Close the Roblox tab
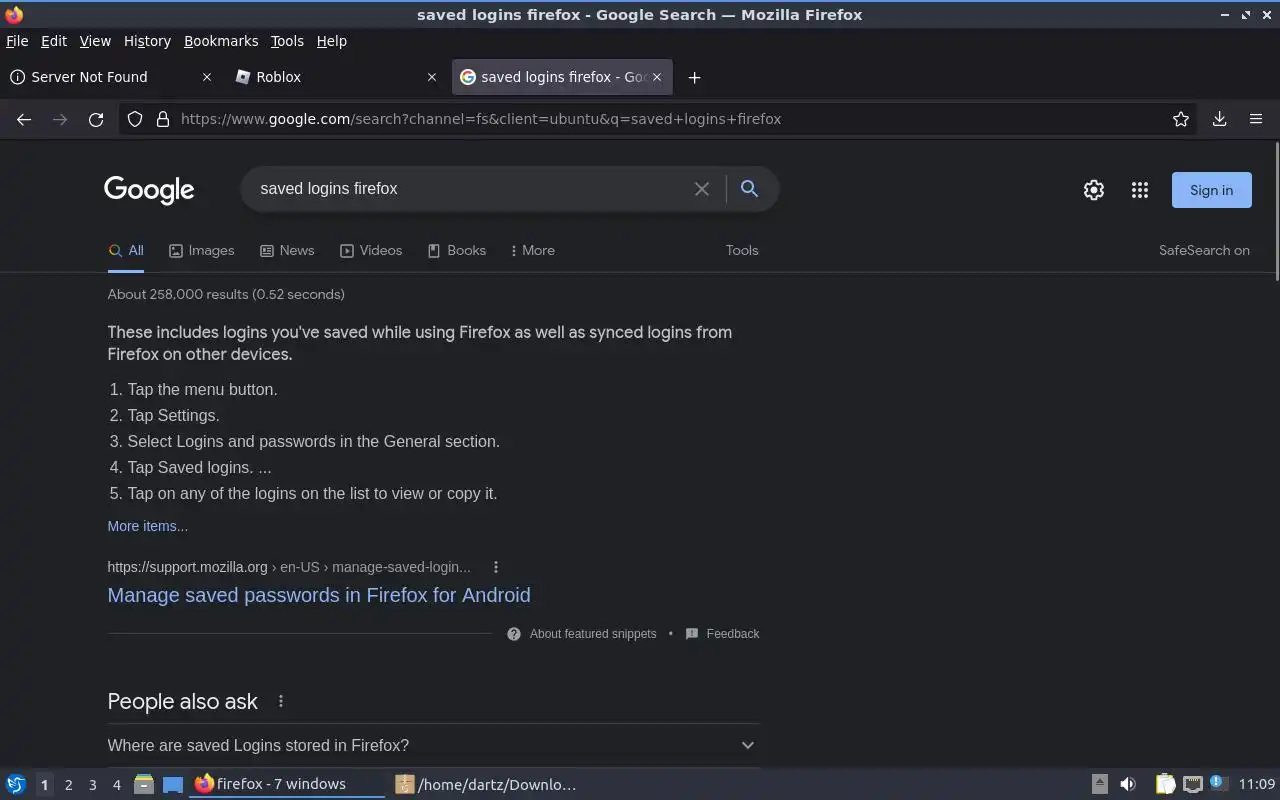 pos(432,77)
